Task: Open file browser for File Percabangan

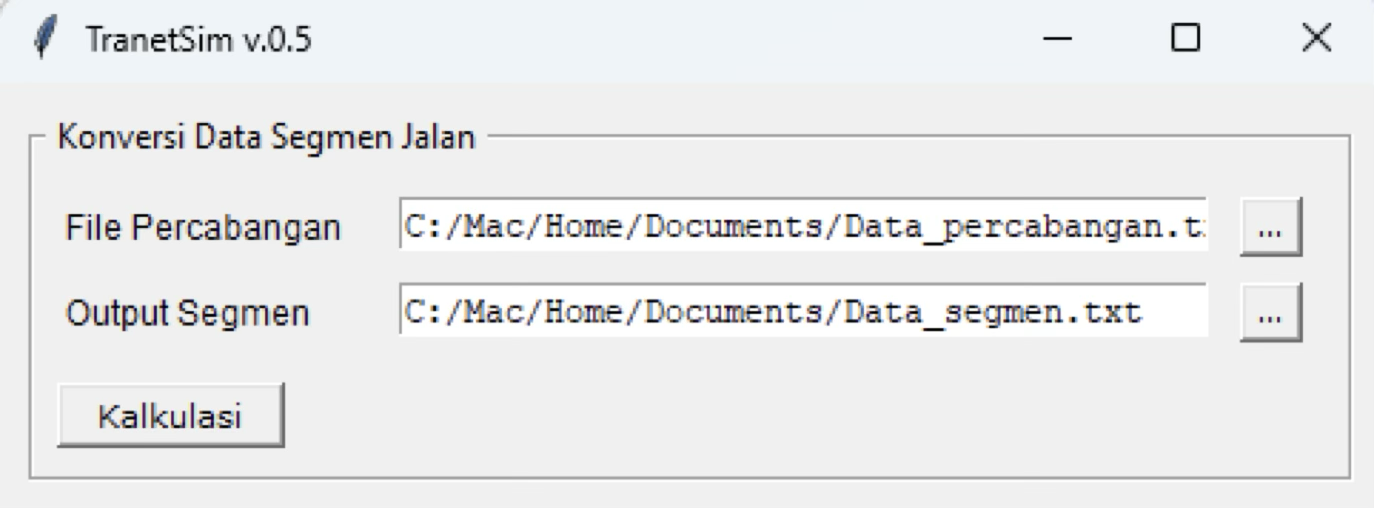Action: click(1272, 229)
